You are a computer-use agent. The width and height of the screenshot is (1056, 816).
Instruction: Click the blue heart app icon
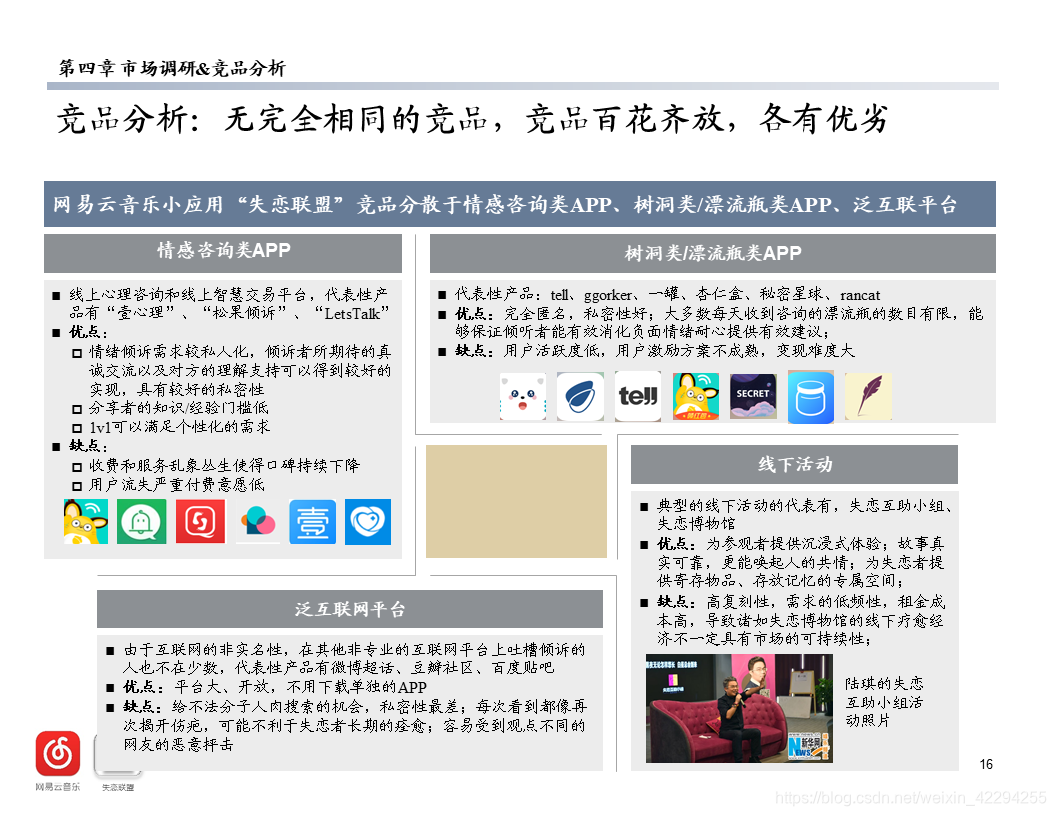coord(368,522)
